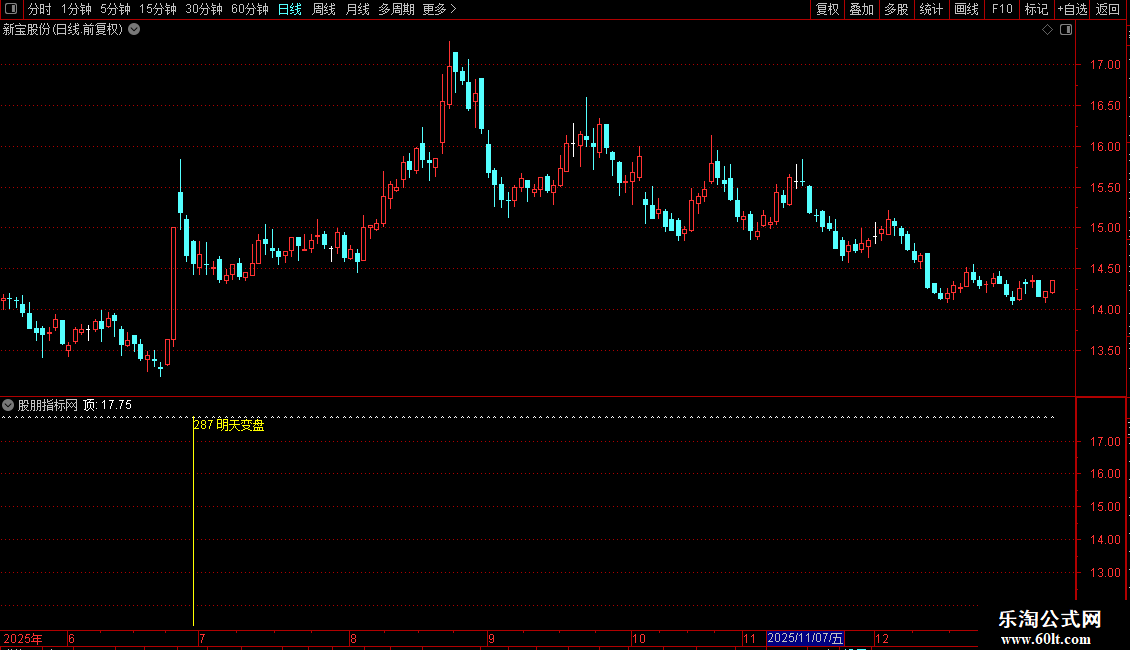This screenshot has width=1130, height=650.
Task: Switch to 周线 weekly chart
Action: (x=324, y=9)
